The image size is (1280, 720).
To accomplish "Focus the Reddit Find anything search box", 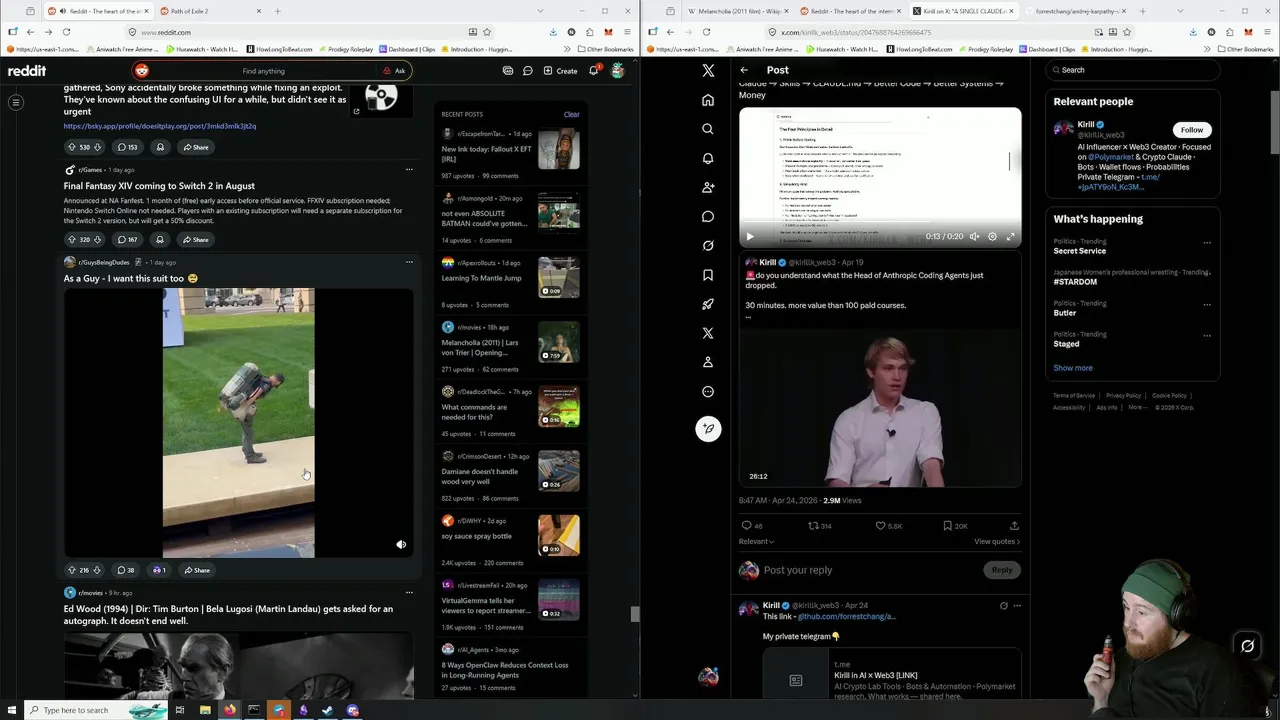I will pyautogui.click(x=263, y=71).
